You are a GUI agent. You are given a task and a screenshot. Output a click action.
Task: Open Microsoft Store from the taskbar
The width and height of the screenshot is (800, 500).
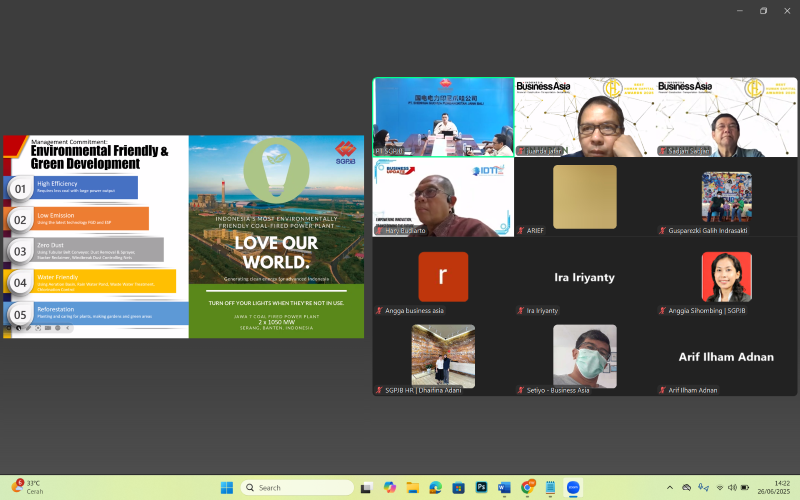pos(458,488)
